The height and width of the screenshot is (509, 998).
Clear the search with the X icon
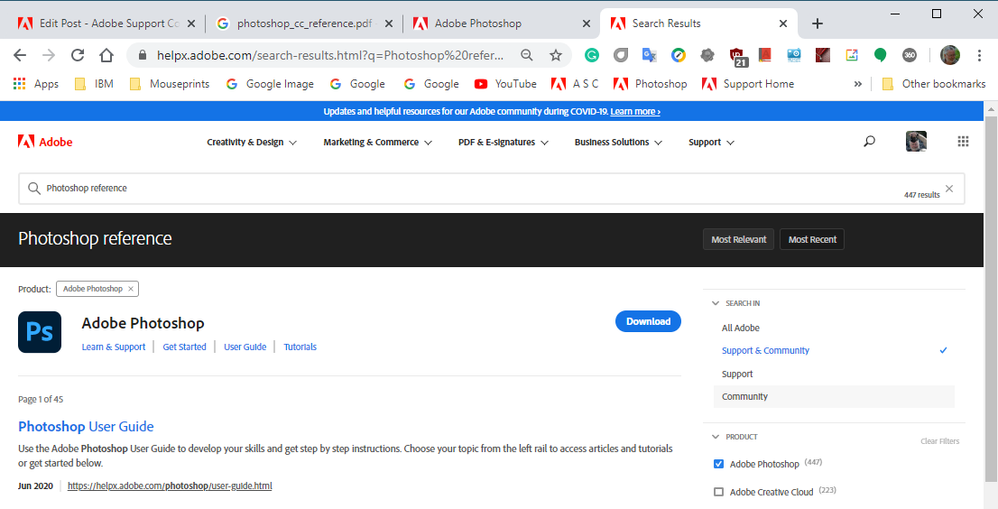coord(949,188)
